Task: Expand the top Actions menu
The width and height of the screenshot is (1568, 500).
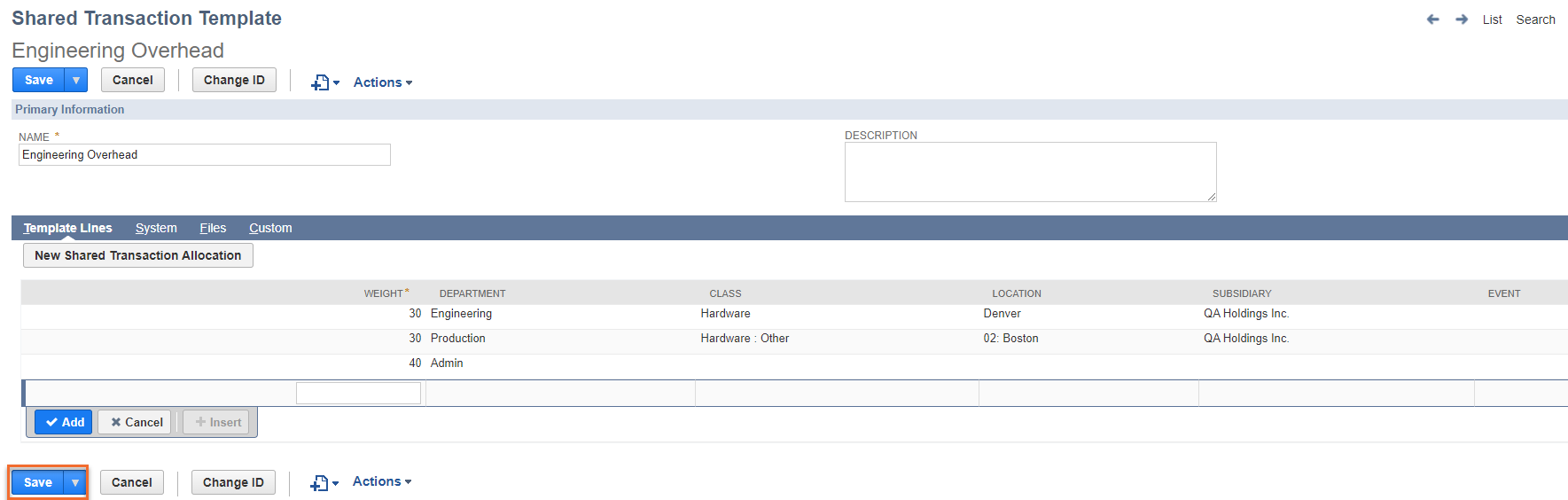Action: [382, 82]
